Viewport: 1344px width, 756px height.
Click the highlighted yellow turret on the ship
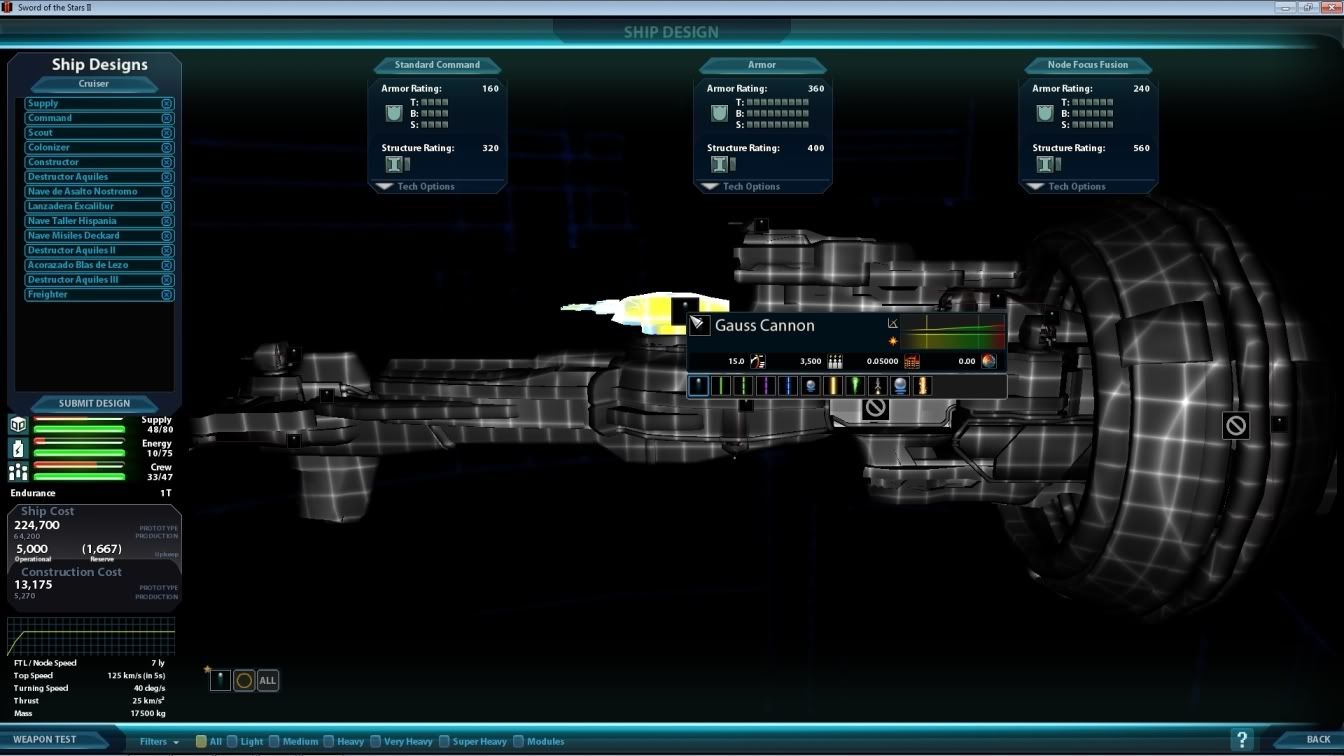click(x=645, y=310)
